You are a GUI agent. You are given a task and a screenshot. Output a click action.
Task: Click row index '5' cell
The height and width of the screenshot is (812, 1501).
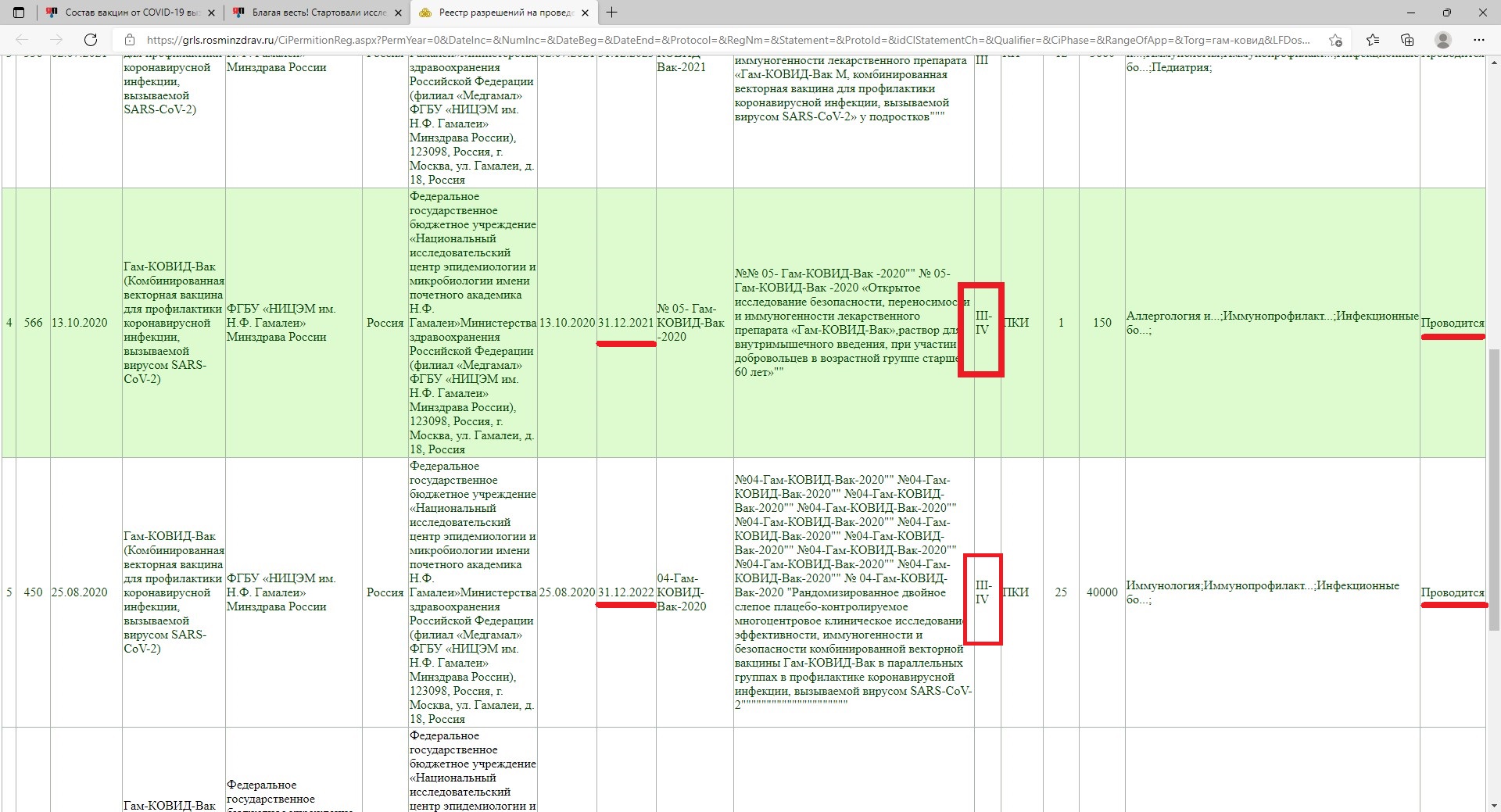click(9, 592)
